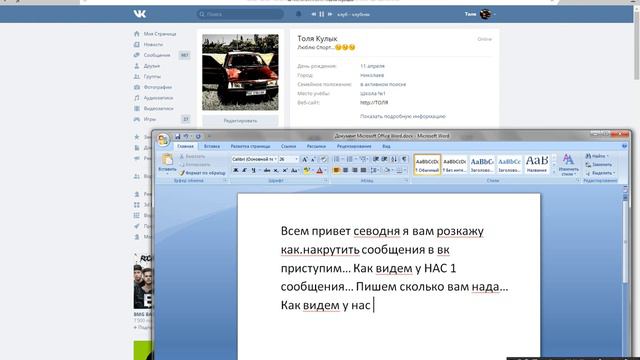
Task: Click Редактировать button under VK avatar
Action: click(x=240, y=121)
